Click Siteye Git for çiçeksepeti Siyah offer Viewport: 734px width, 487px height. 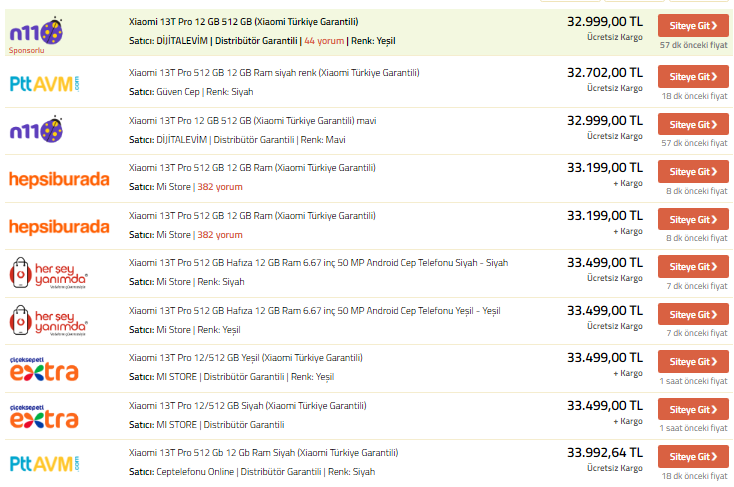coord(693,409)
